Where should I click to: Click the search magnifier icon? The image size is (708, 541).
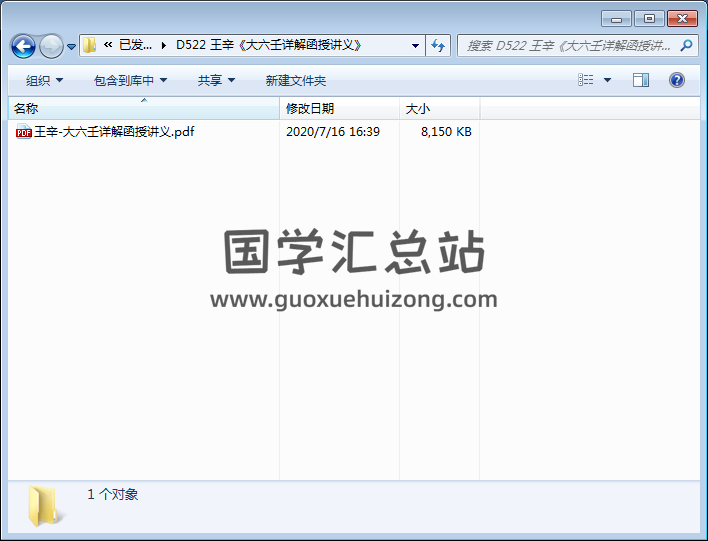686,45
